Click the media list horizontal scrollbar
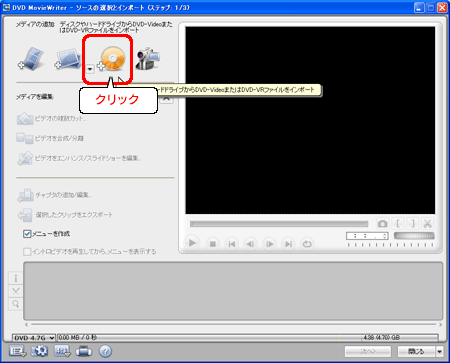This screenshot has height=363, width=450. 233,324
